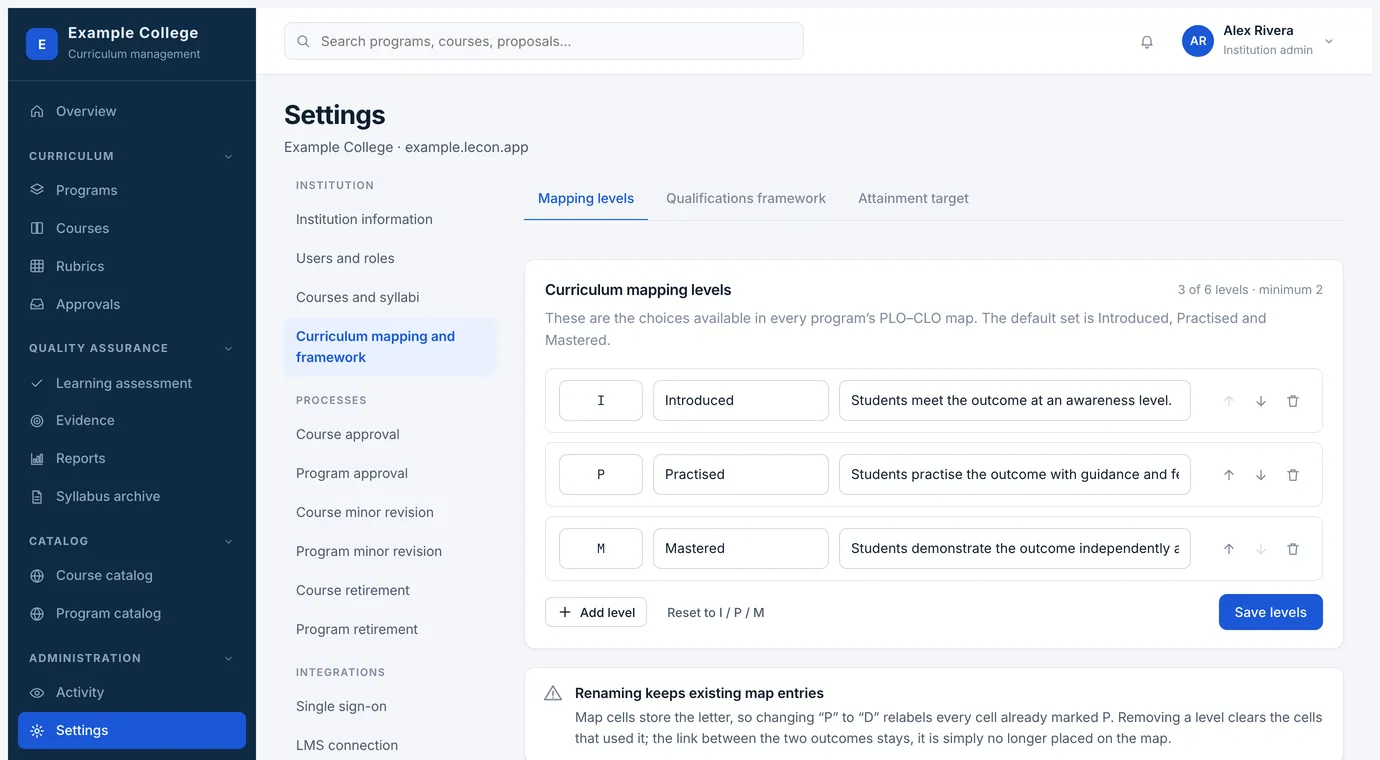Open Institution information settings

390,219
